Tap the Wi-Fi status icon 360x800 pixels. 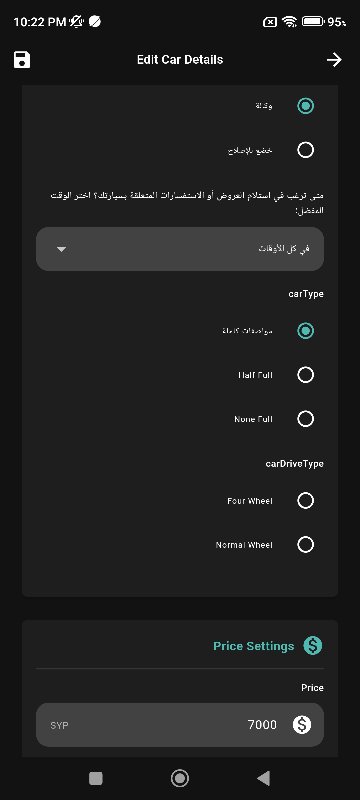(289, 21)
